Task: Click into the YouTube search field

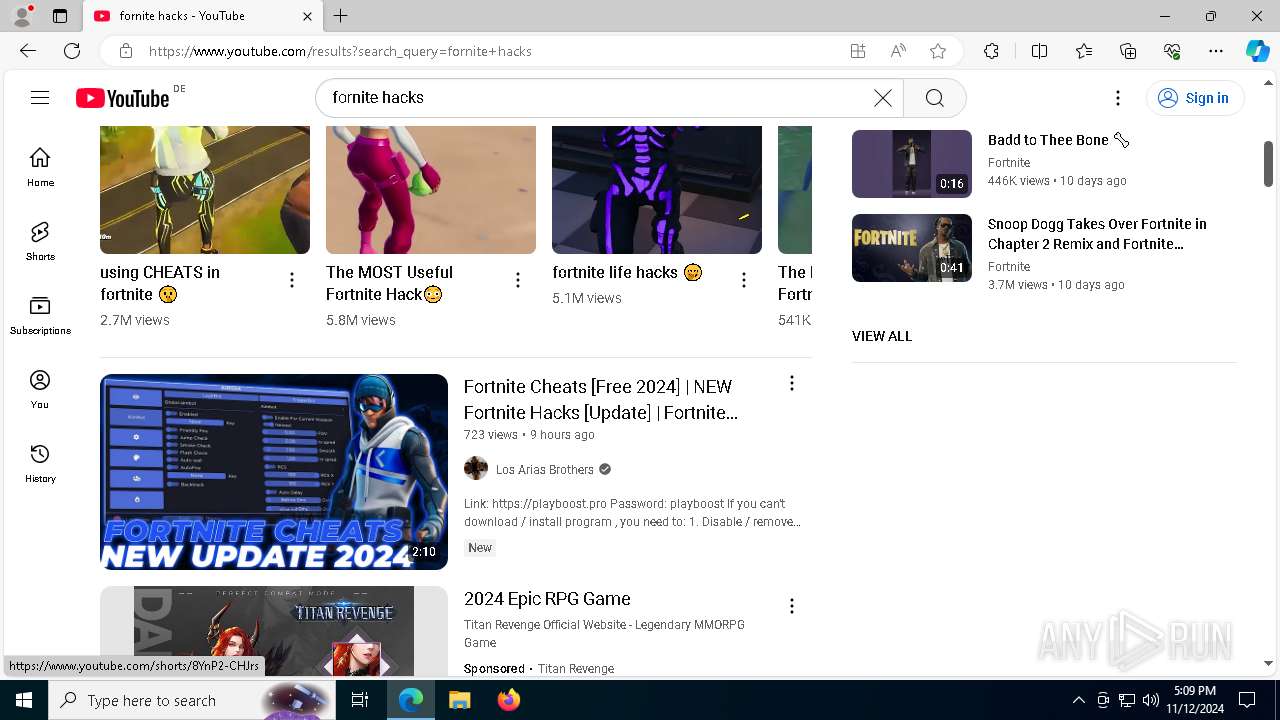Action: pos(598,97)
